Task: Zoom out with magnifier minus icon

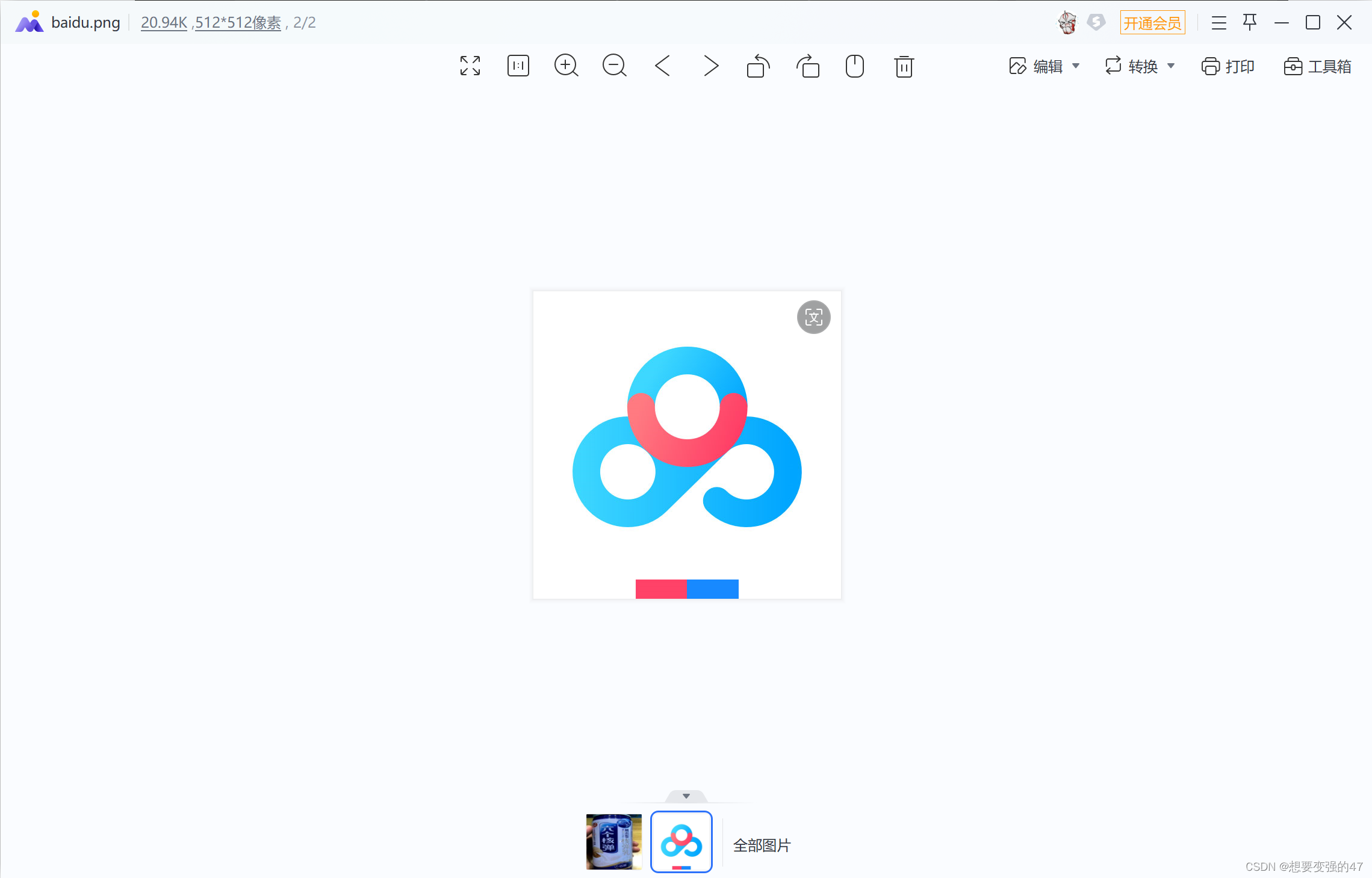Action: click(x=614, y=66)
